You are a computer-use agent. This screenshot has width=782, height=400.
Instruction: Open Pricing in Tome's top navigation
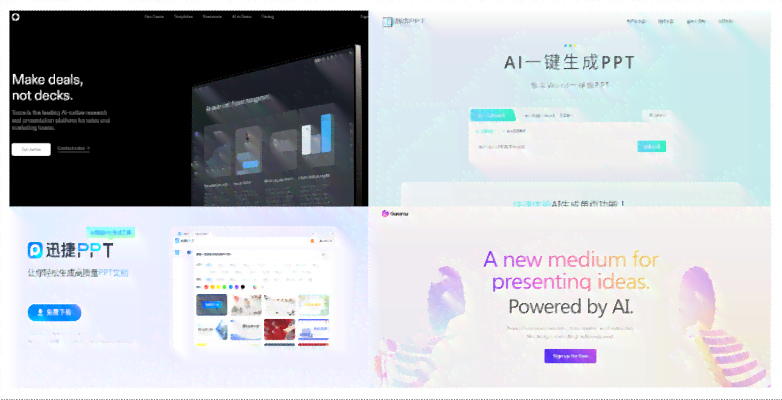[267, 16]
